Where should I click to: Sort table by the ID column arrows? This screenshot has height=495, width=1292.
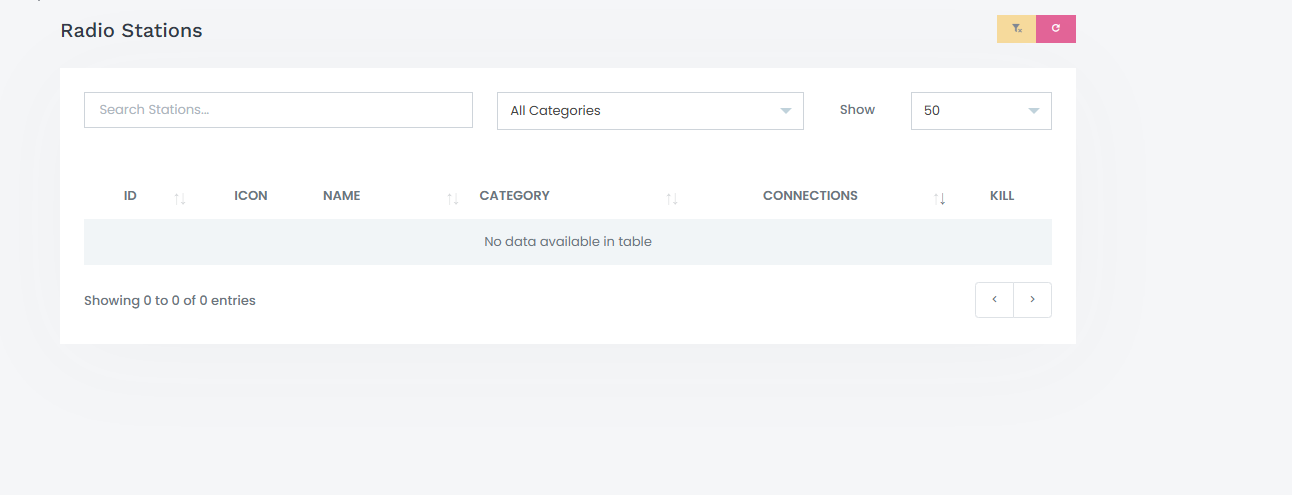coord(180,199)
